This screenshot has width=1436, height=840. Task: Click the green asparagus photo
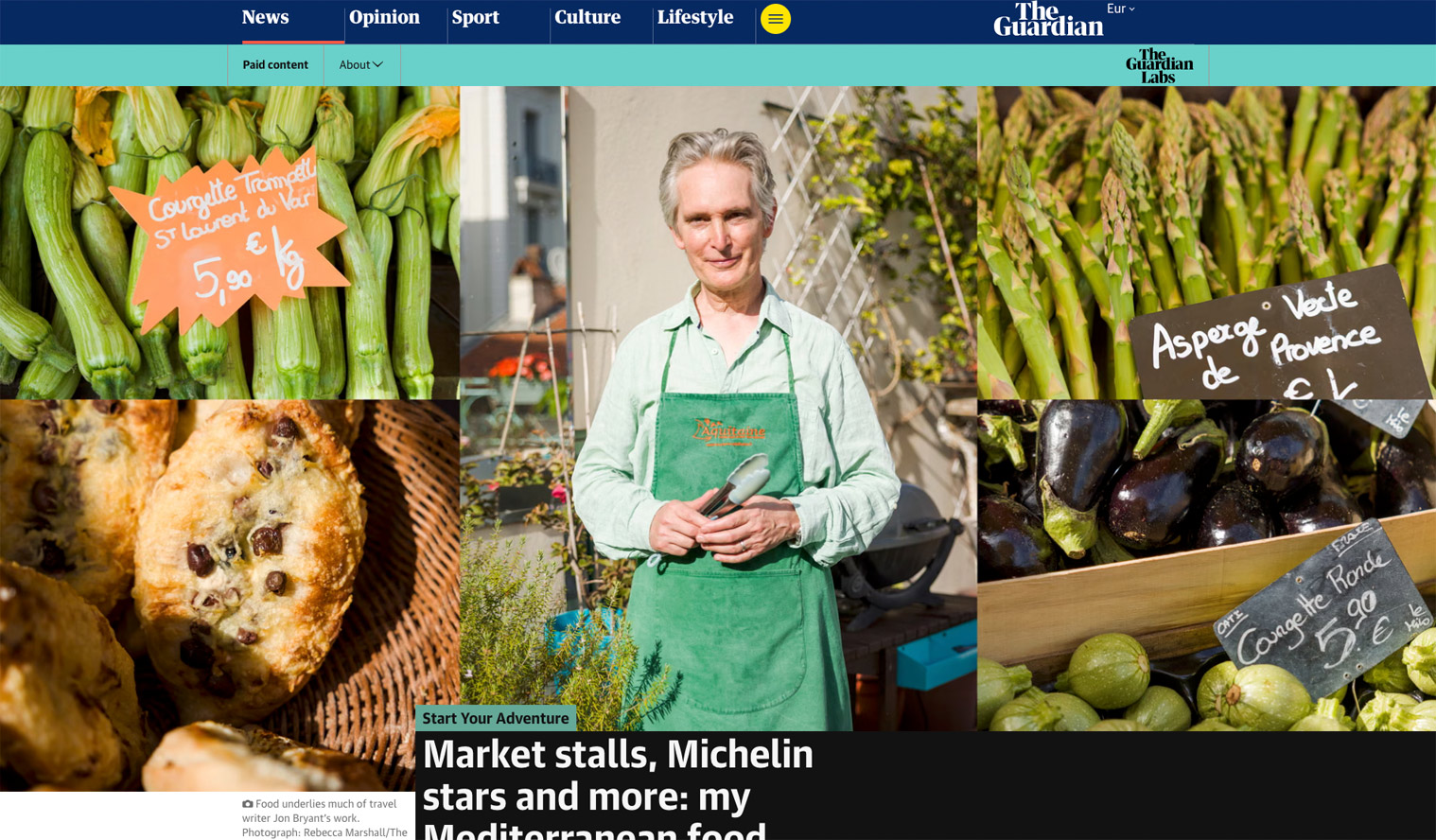tap(1206, 242)
